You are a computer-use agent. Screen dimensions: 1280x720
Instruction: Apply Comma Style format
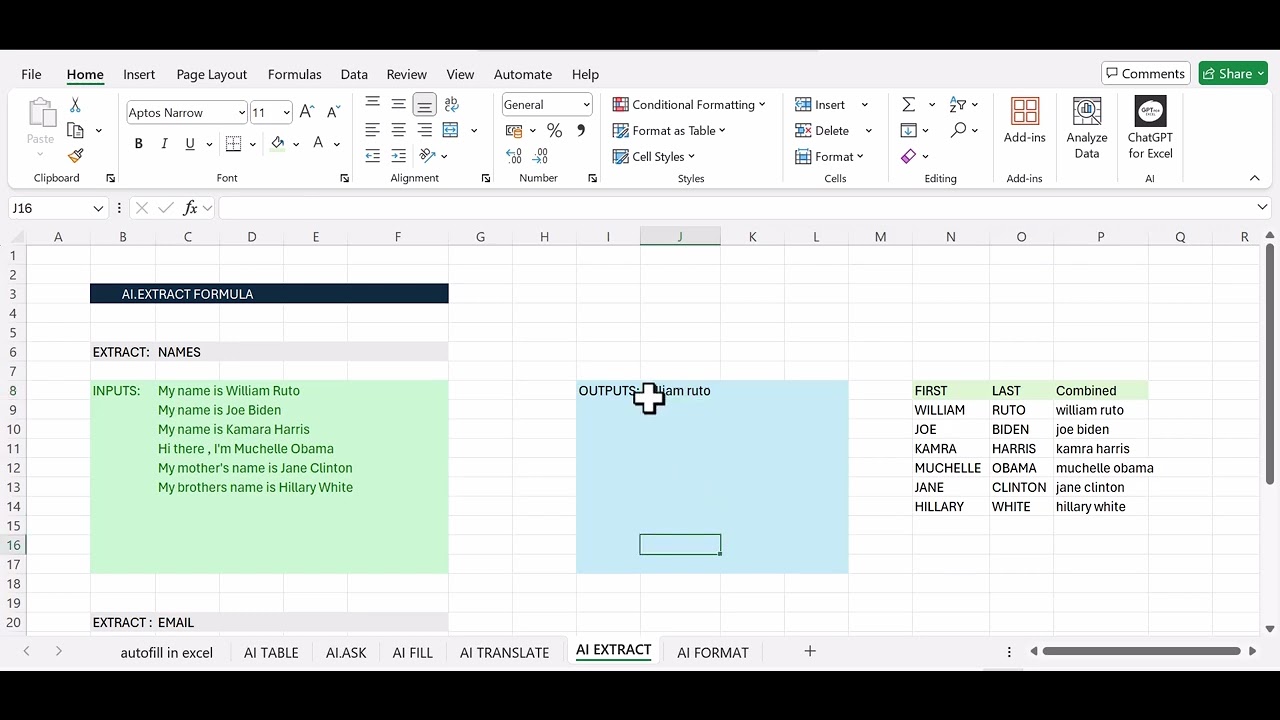pos(581,131)
